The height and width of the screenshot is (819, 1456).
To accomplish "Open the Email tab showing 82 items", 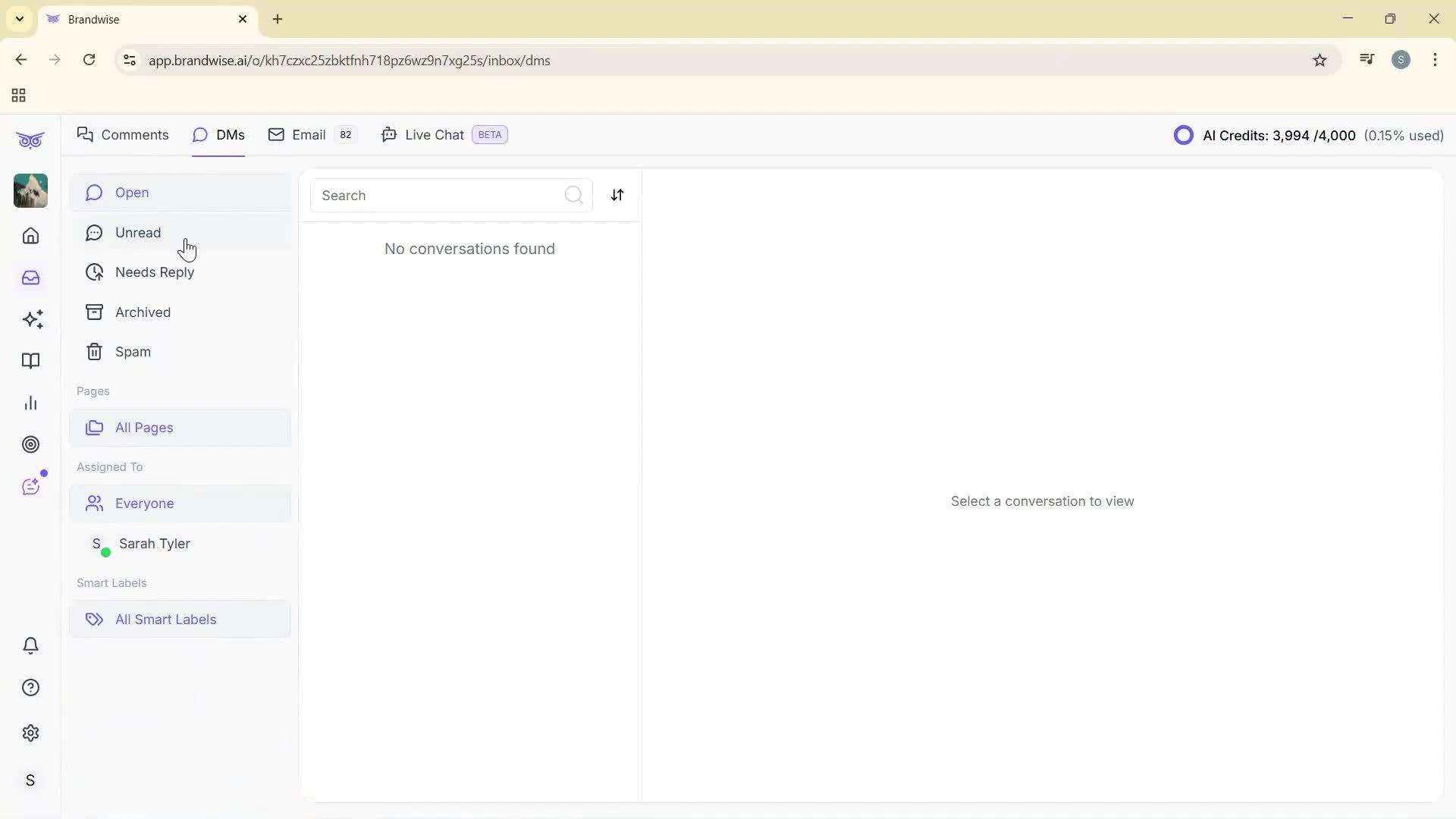I will (x=307, y=134).
